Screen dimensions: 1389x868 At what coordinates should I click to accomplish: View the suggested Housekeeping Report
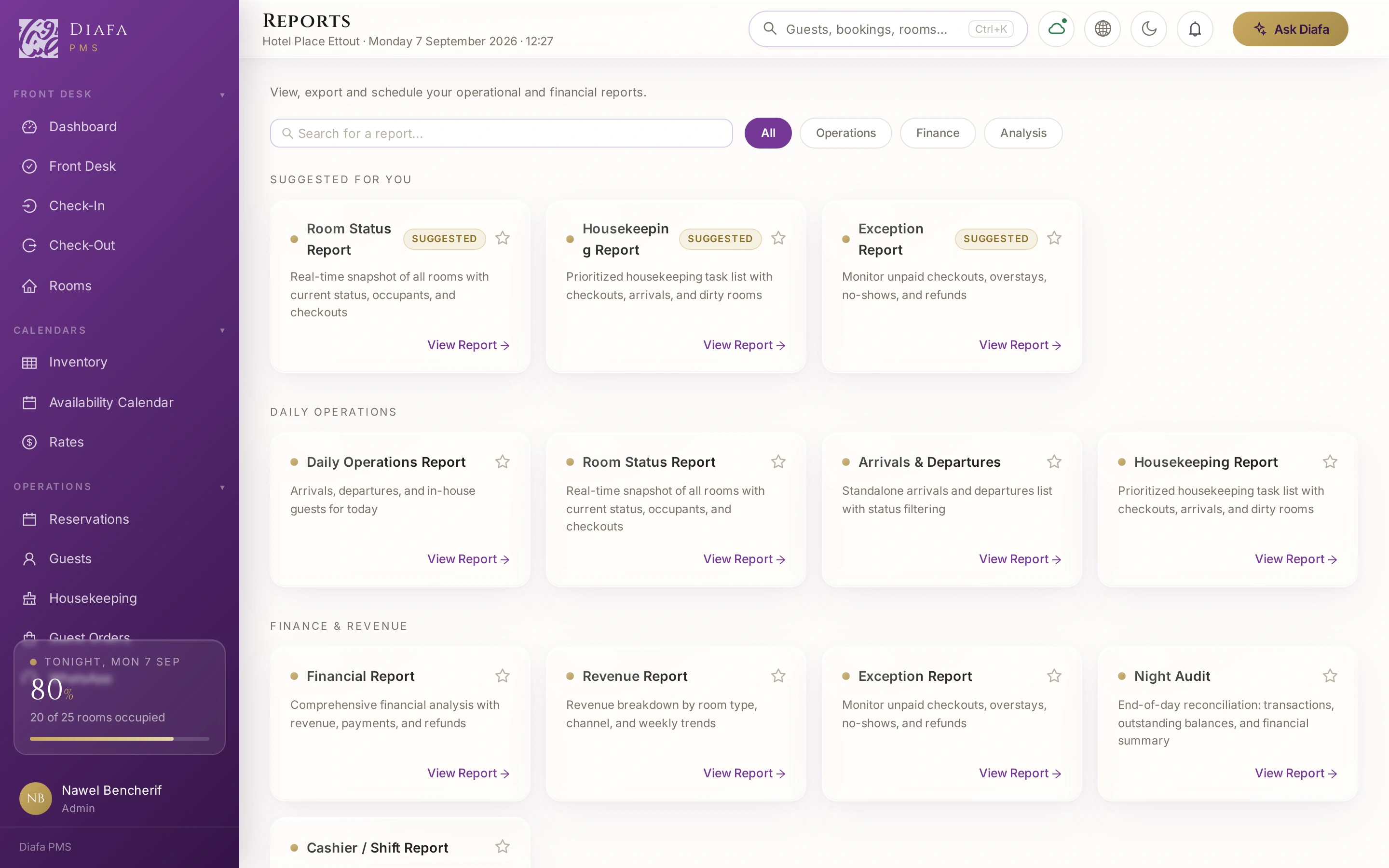(x=745, y=345)
